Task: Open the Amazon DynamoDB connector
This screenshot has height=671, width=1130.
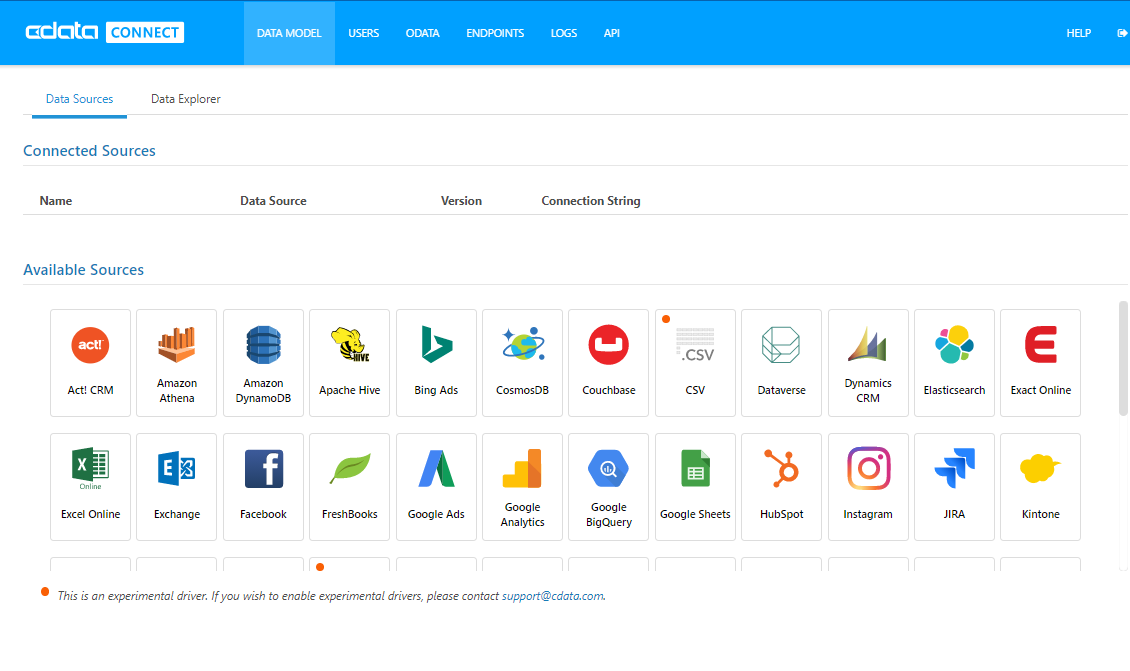Action: point(263,363)
